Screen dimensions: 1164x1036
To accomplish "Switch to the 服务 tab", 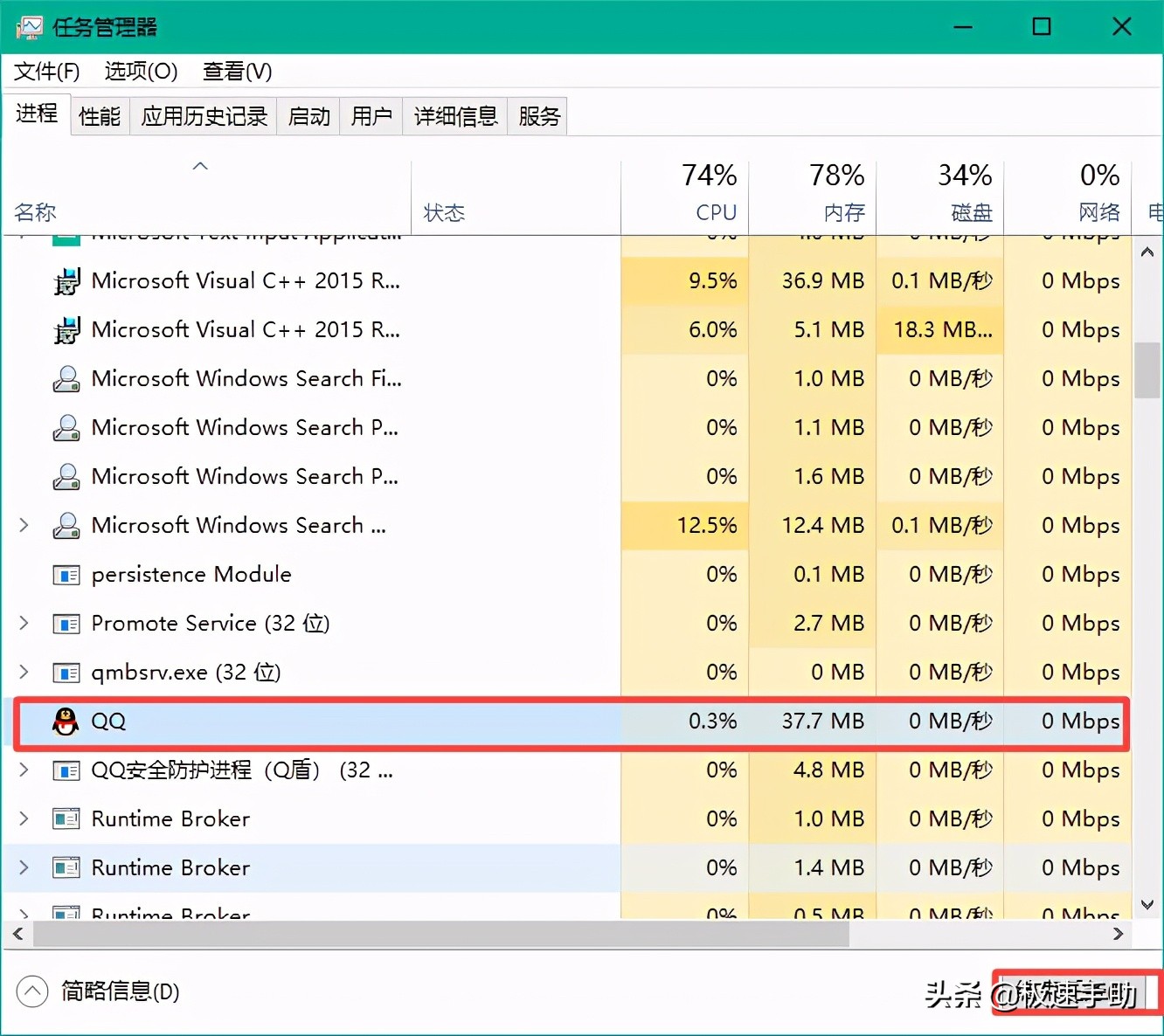I will click(x=537, y=115).
